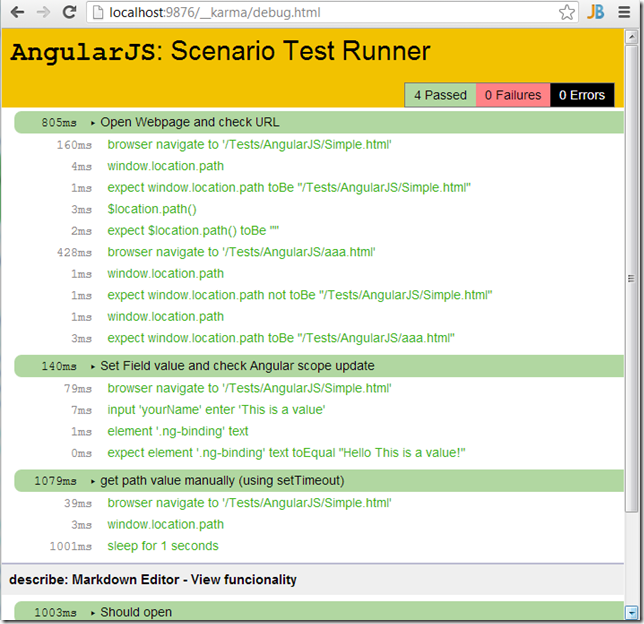Click the '0 Errors' status badge
This screenshot has height=624, width=644.
(x=582, y=95)
